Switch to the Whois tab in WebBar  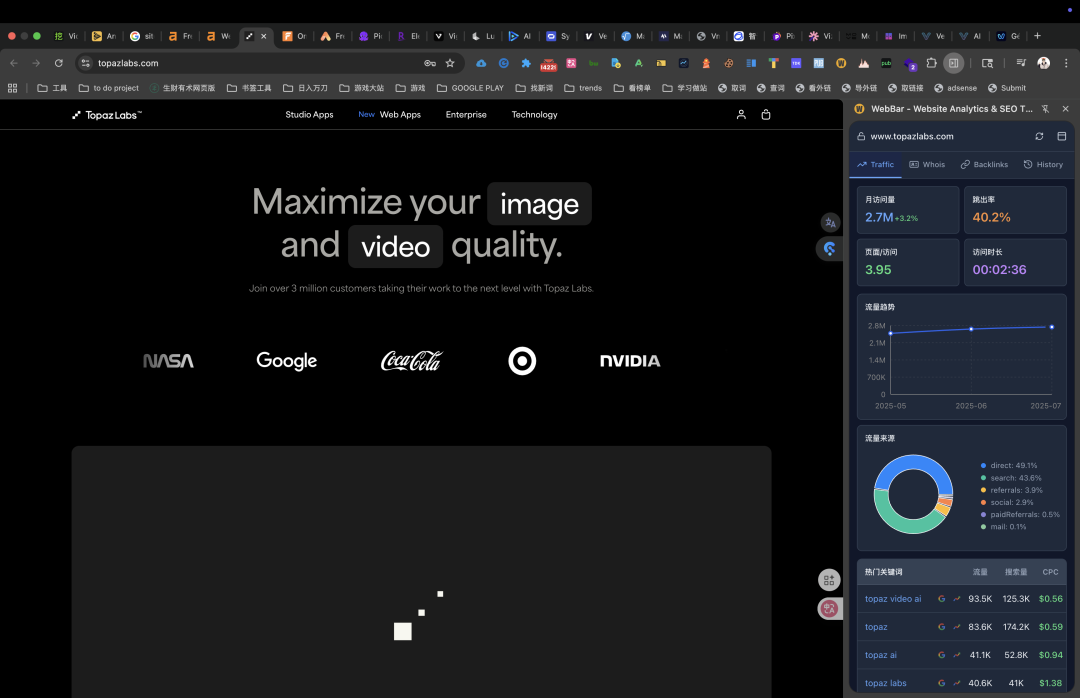pyautogui.click(x=927, y=165)
